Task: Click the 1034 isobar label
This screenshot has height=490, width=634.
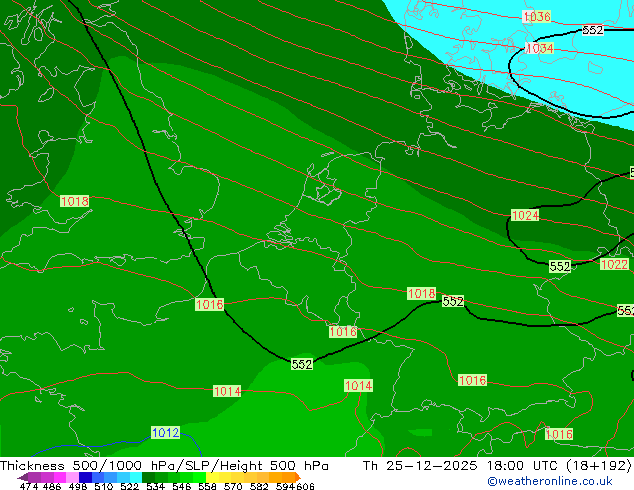Action: (540, 48)
